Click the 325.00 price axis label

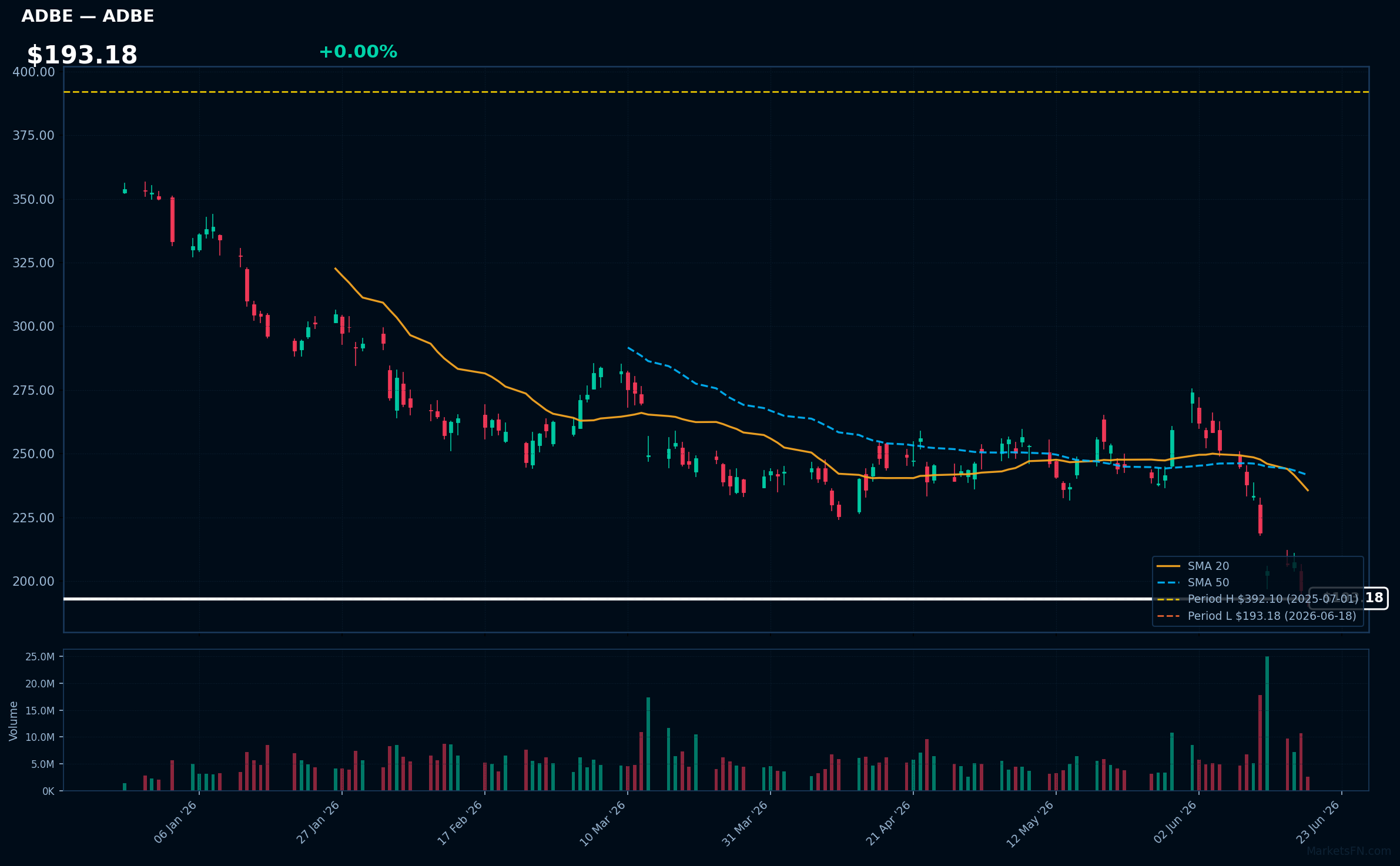tap(34, 263)
